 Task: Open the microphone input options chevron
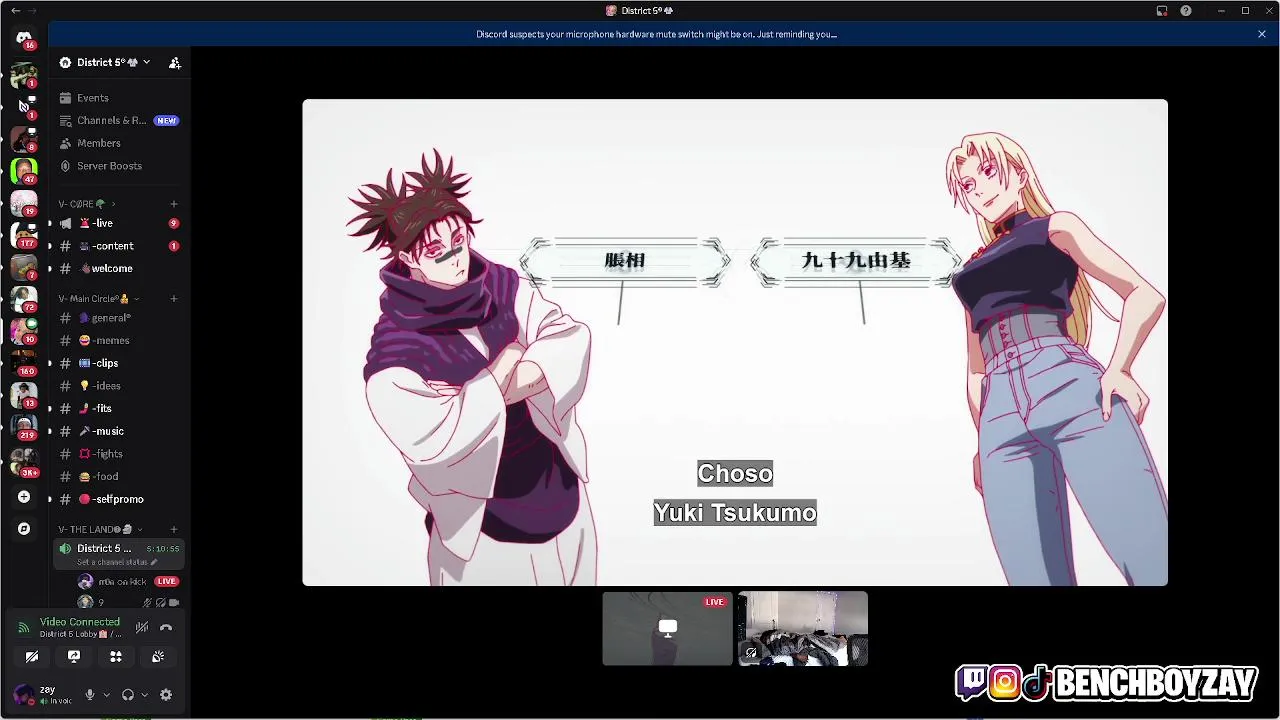pyautogui.click(x=106, y=695)
